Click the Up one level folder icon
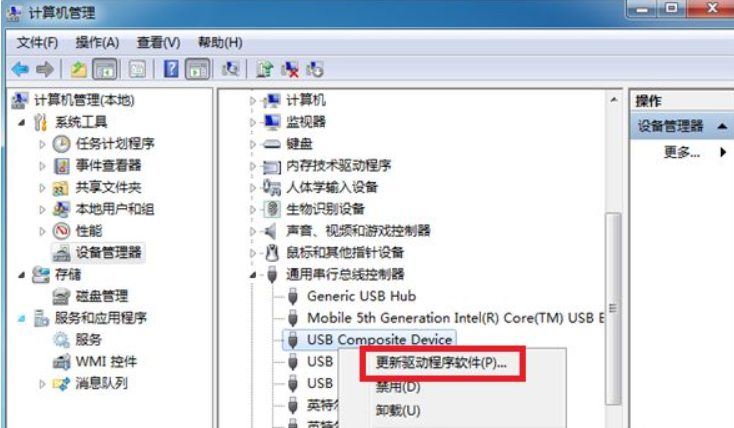 [x=79, y=69]
